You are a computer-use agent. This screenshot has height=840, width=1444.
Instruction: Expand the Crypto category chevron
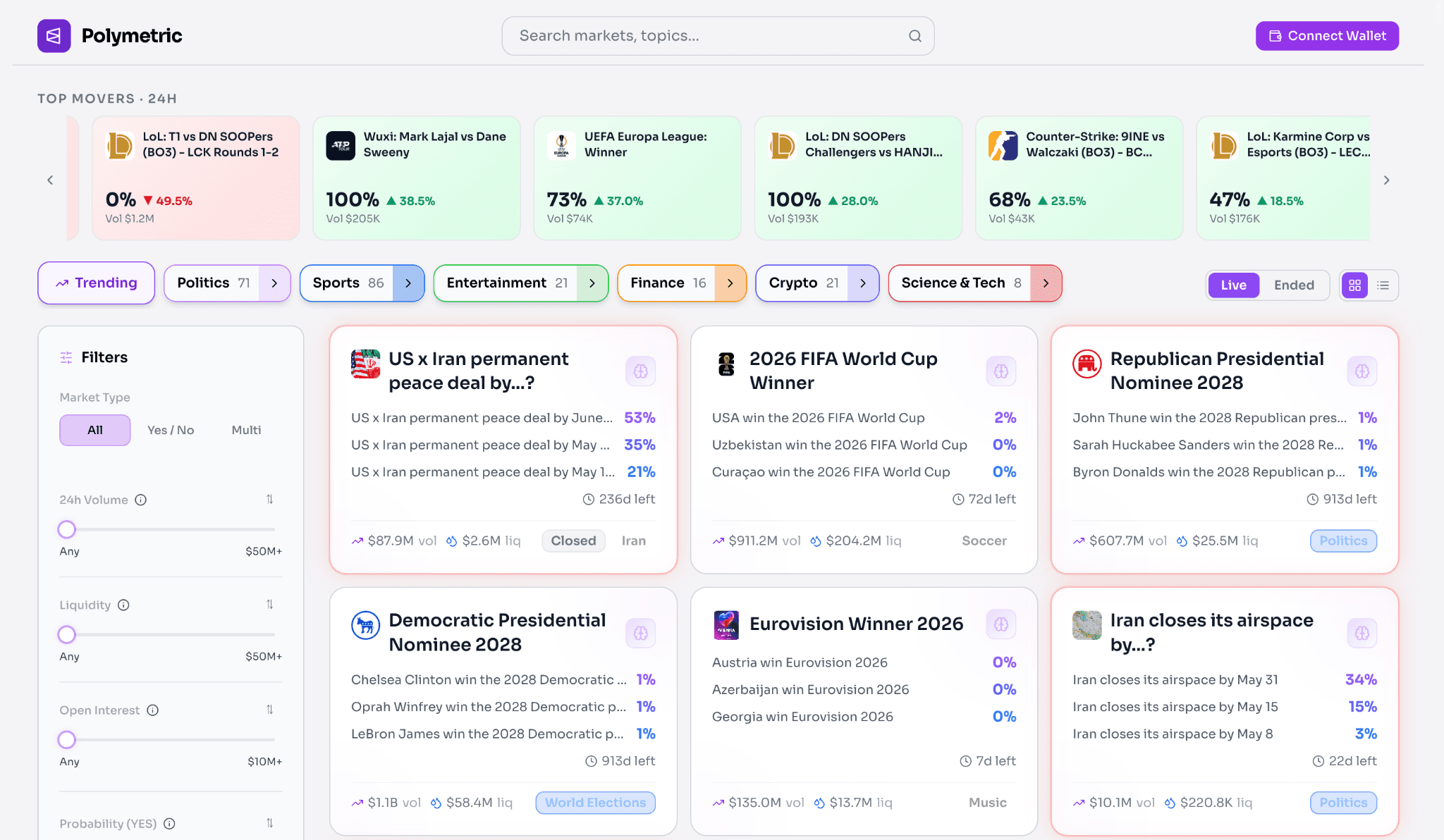(x=863, y=283)
